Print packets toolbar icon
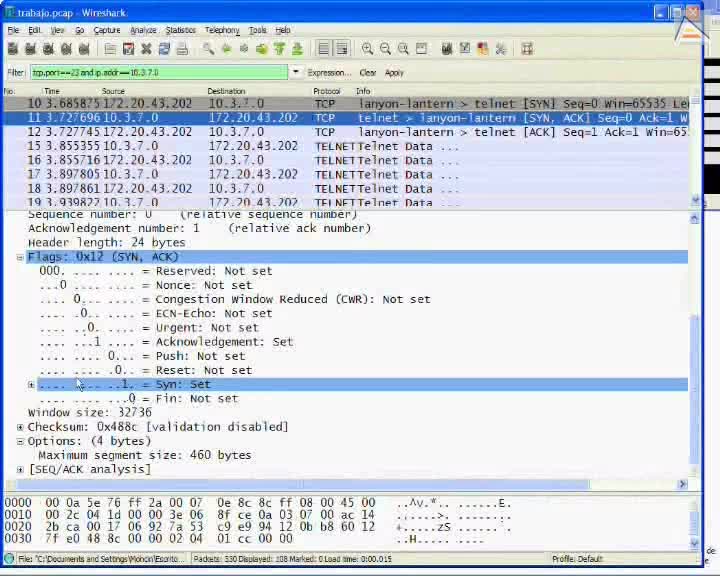Screen dimensions: 720x576 [182, 49]
